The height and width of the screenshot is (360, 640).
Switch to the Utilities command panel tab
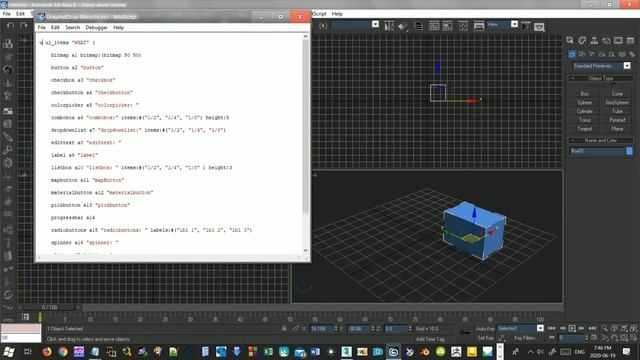[631, 40]
